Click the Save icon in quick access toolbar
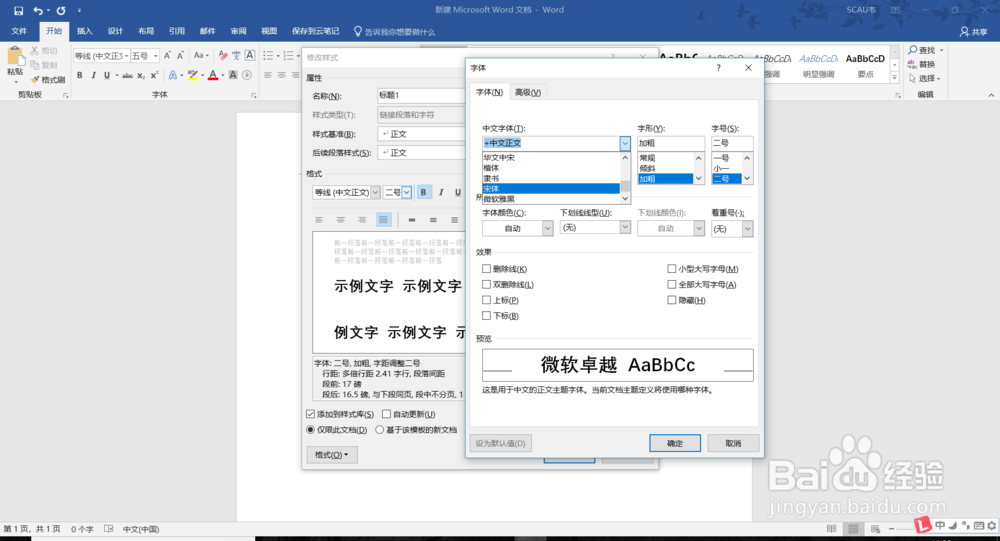Screen dimensions: 1000x541 coord(18,11)
